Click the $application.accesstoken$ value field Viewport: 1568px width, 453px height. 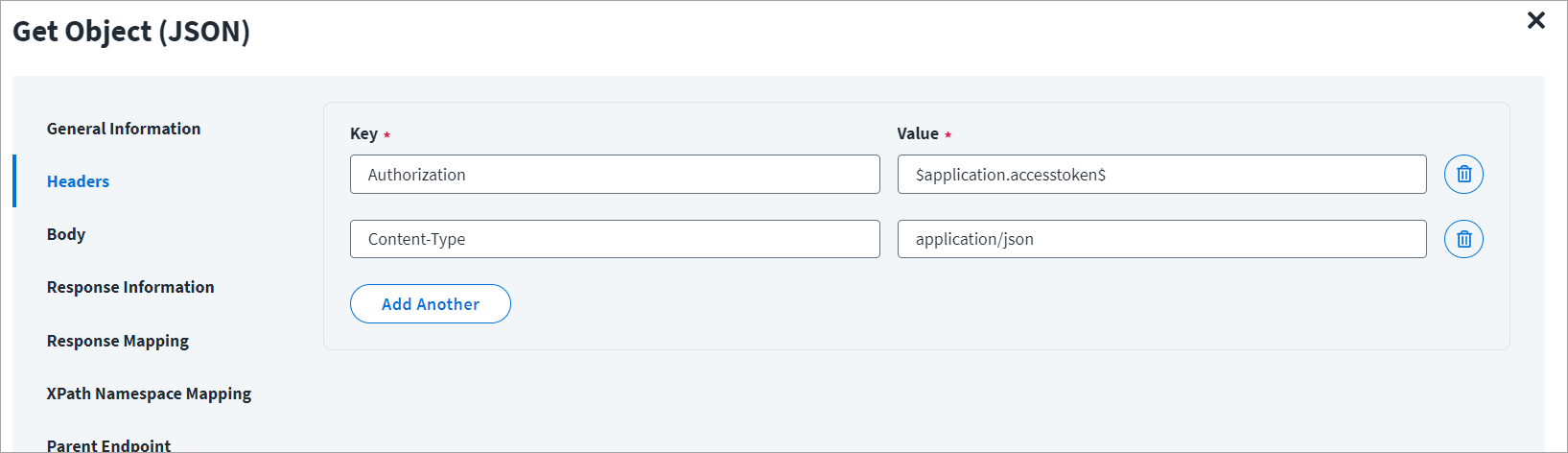coord(1160,175)
